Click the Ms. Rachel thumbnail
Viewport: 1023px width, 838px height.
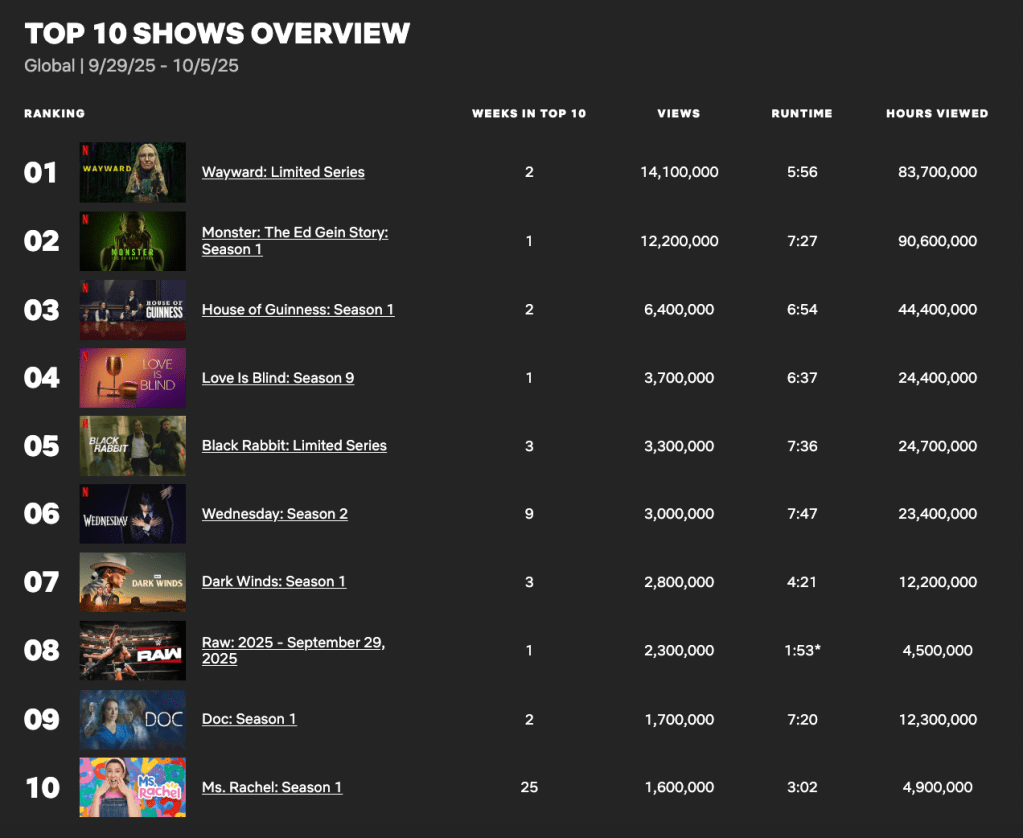132,787
